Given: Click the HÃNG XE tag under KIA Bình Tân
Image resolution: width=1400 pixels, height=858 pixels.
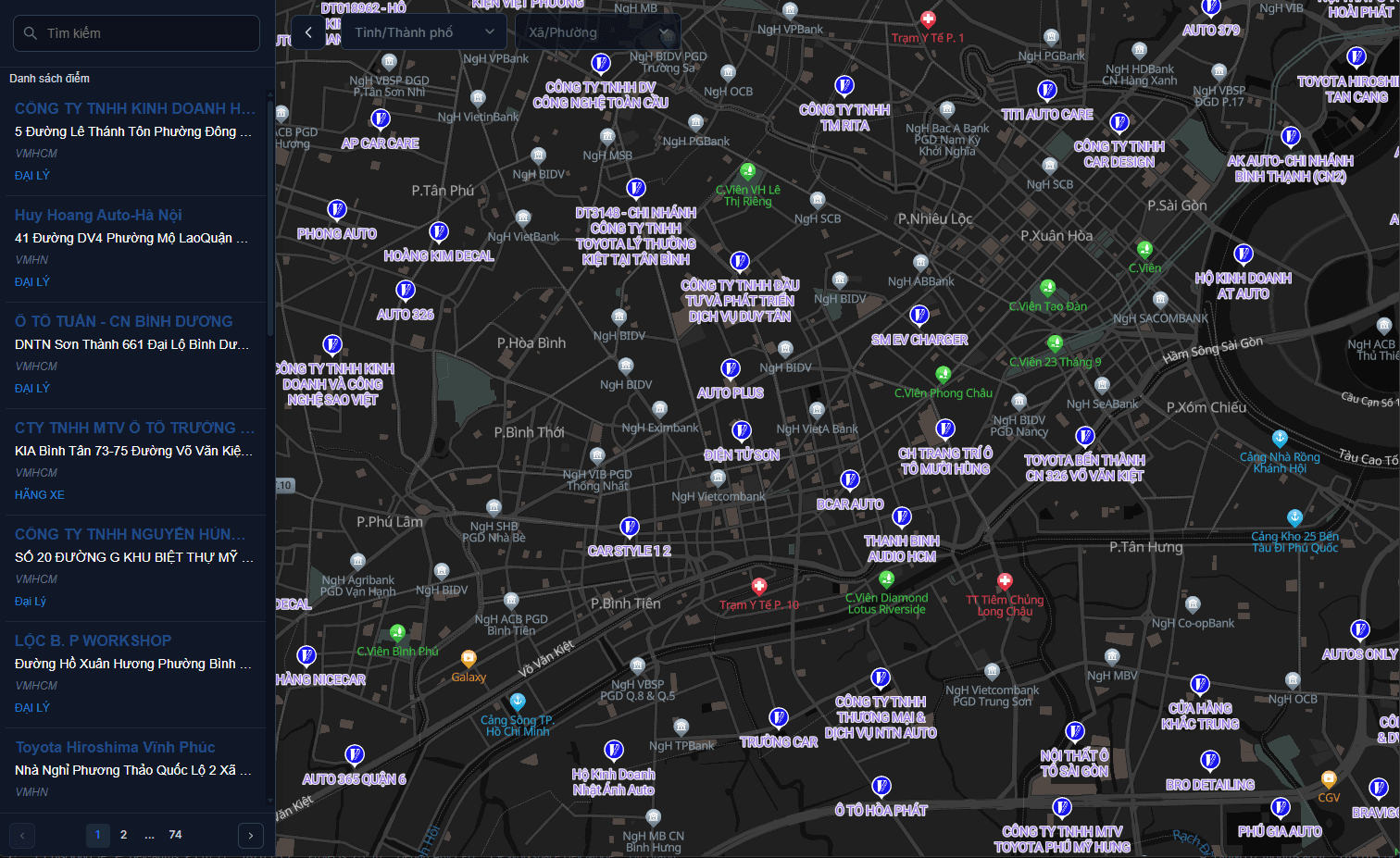Looking at the screenshot, I should (40, 495).
